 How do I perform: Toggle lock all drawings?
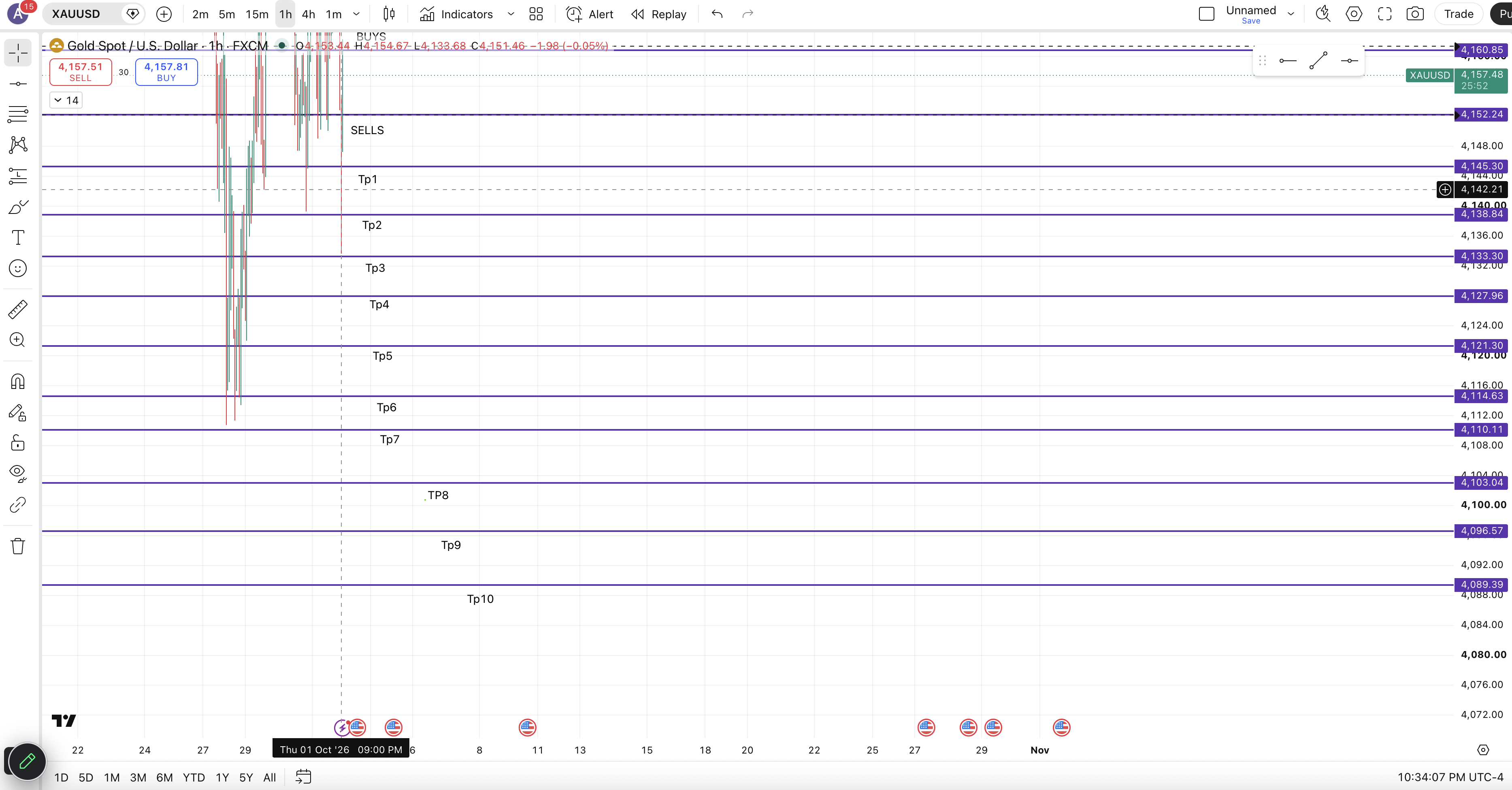17,443
